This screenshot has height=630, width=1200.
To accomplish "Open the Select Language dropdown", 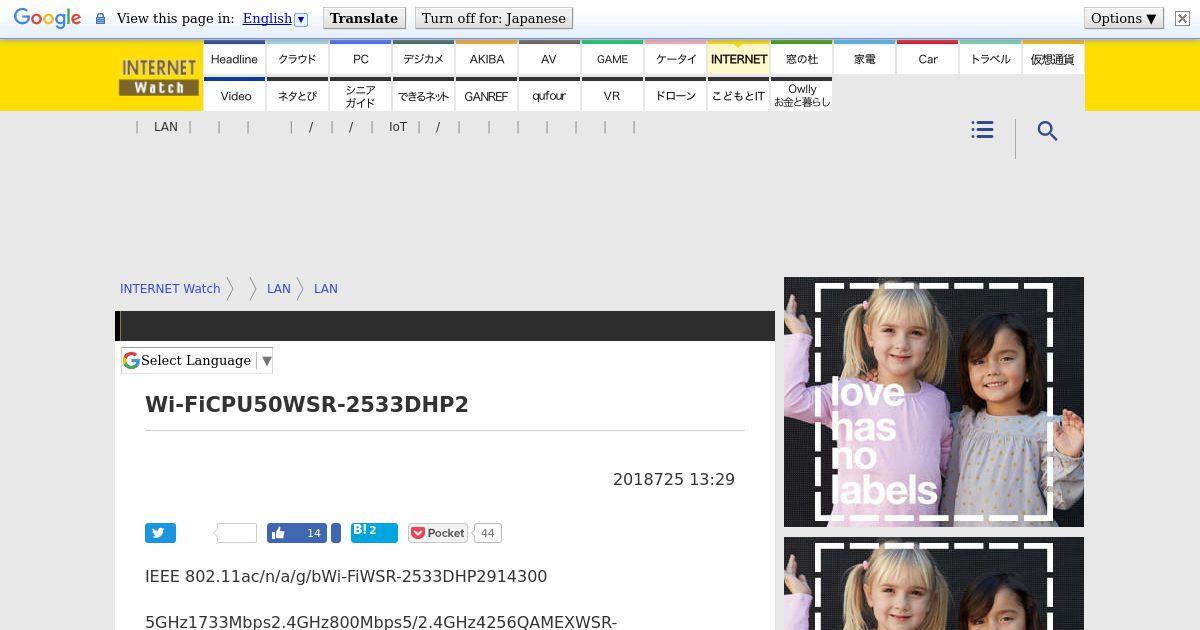I will (x=197, y=361).
